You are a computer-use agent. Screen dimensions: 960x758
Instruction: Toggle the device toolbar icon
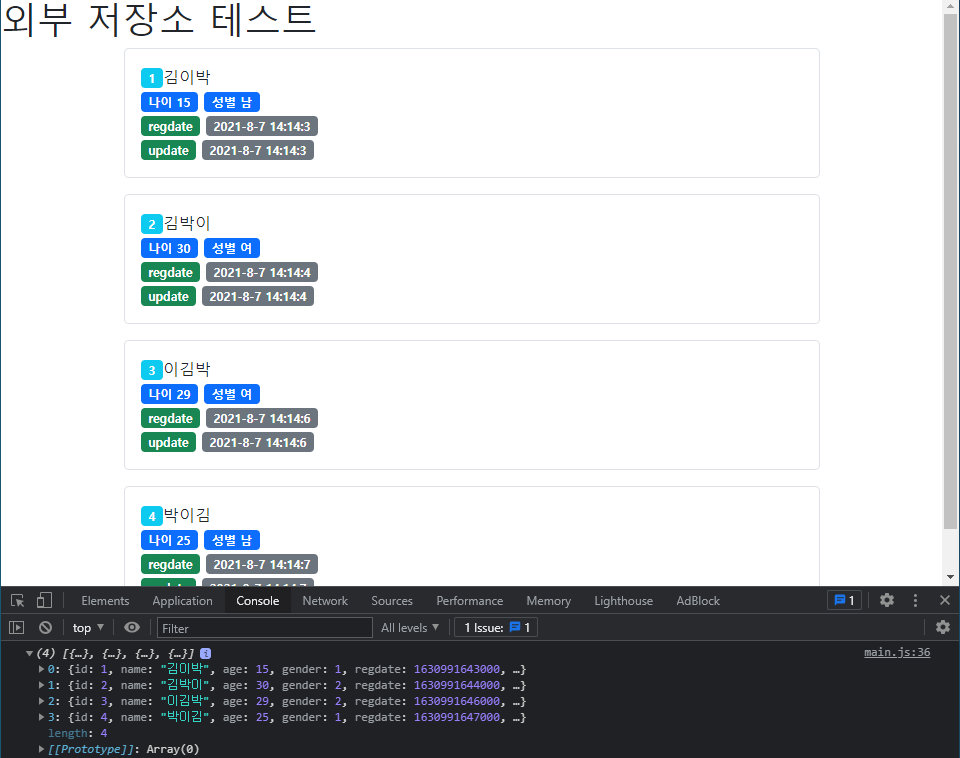[x=44, y=601]
